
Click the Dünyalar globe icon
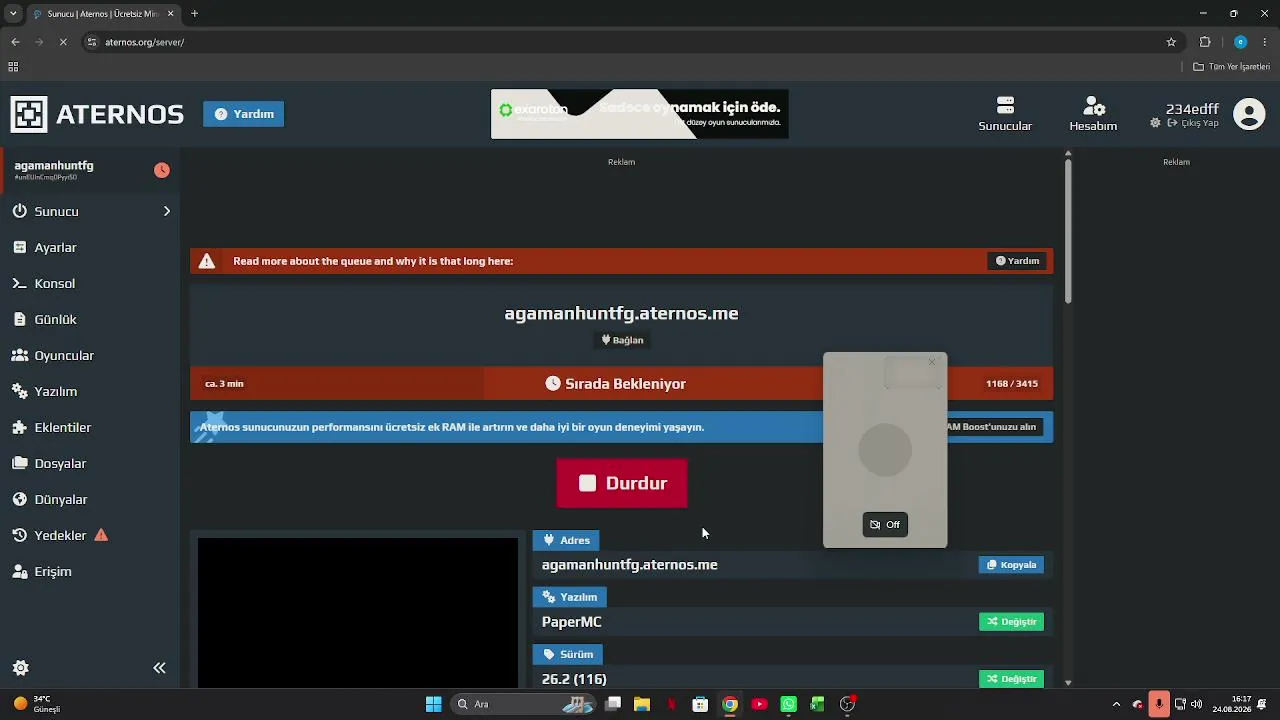[x=19, y=499]
